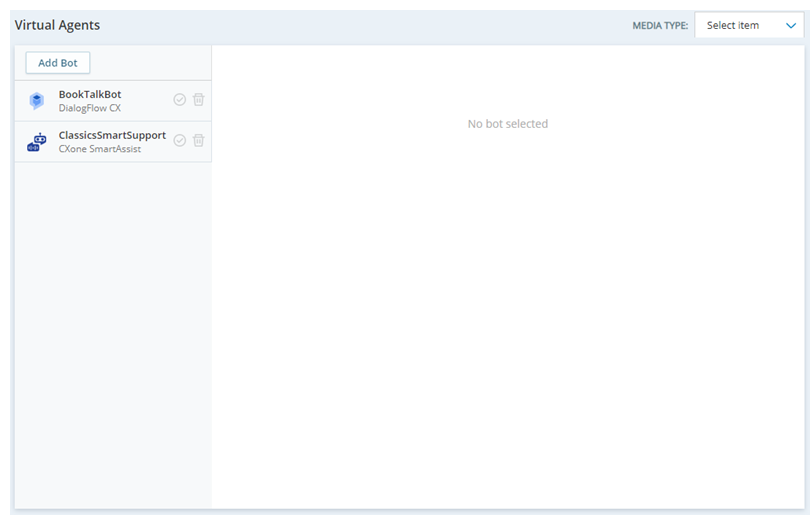Delete BookTalkBot with the trash icon
812x527 pixels.
pyautogui.click(x=198, y=99)
